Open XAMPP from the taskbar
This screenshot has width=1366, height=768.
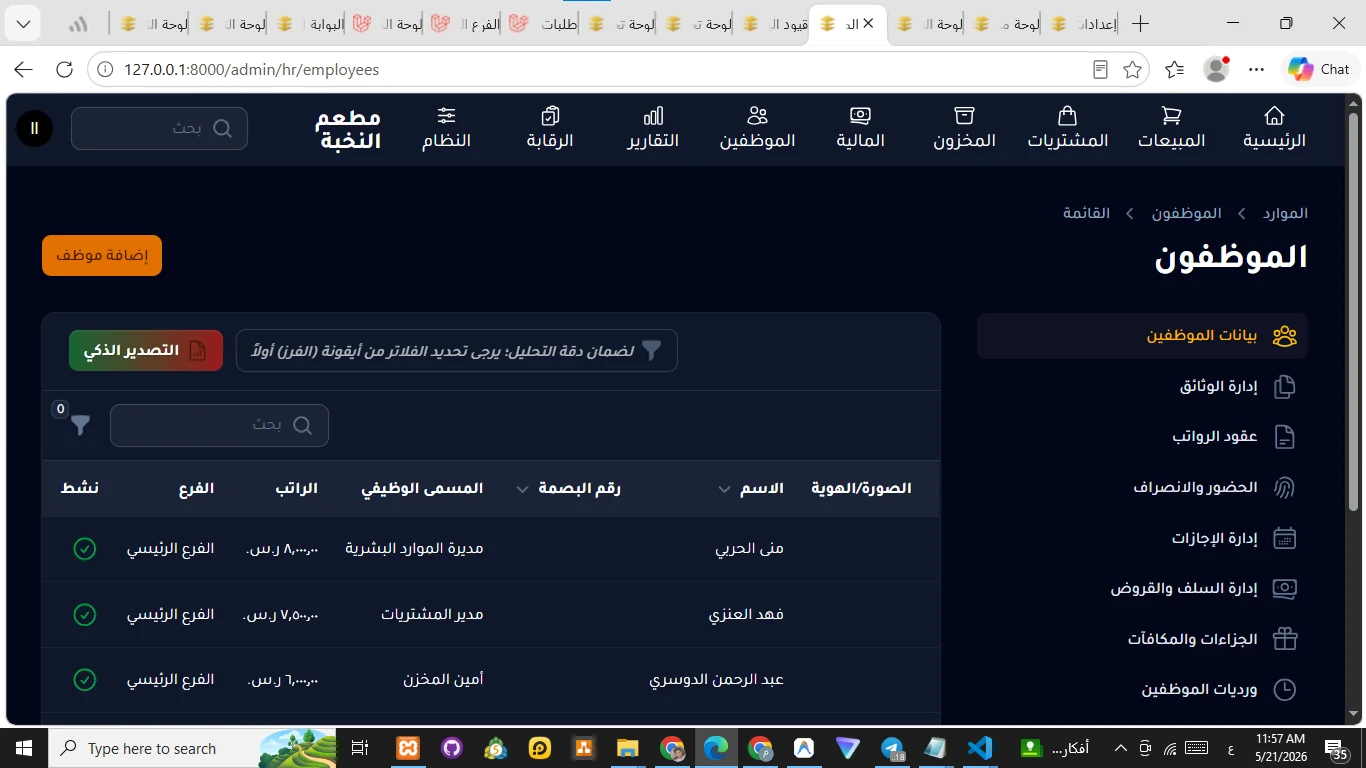point(407,748)
